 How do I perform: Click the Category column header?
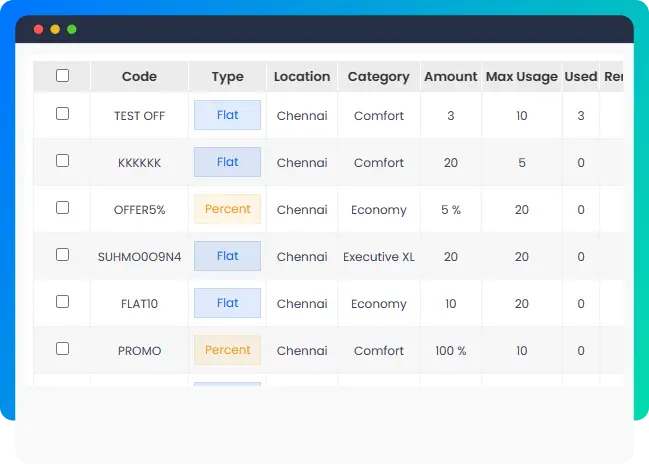379,77
